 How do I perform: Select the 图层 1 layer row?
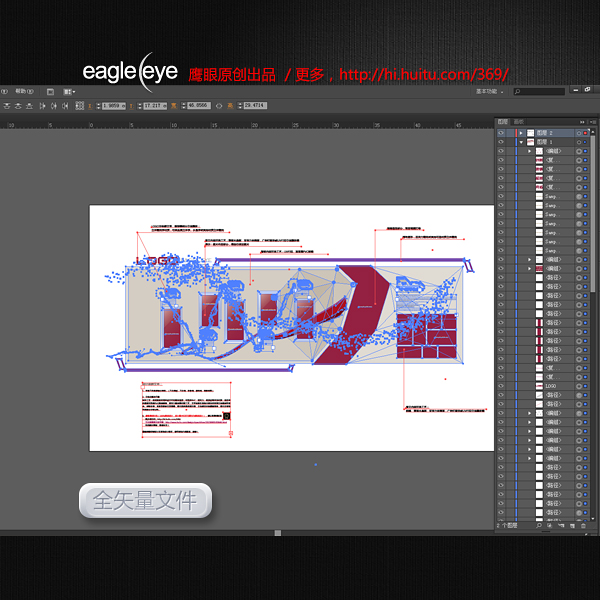pyautogui.click(x=545, y=142)
